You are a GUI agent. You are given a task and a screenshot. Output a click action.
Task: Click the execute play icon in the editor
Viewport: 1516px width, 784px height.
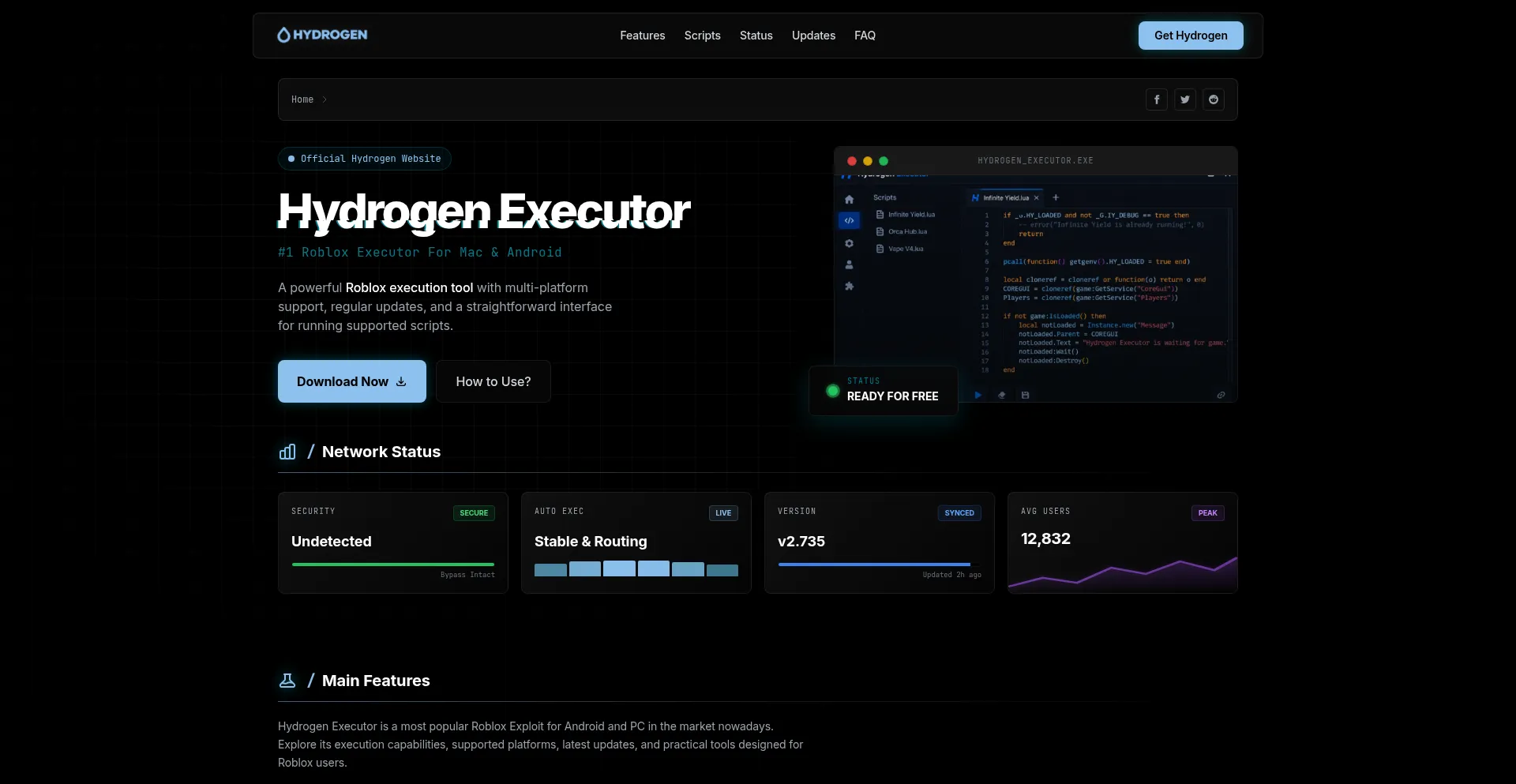(978, 395)
